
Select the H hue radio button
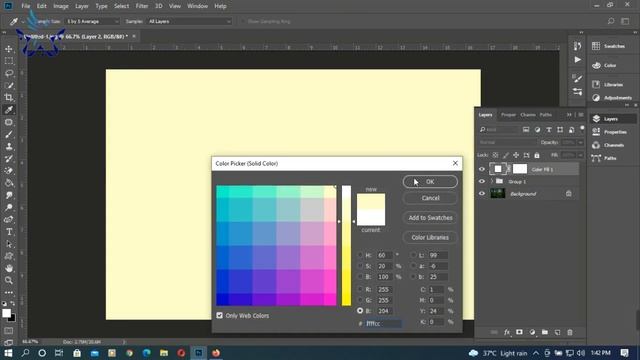[360, 255]
